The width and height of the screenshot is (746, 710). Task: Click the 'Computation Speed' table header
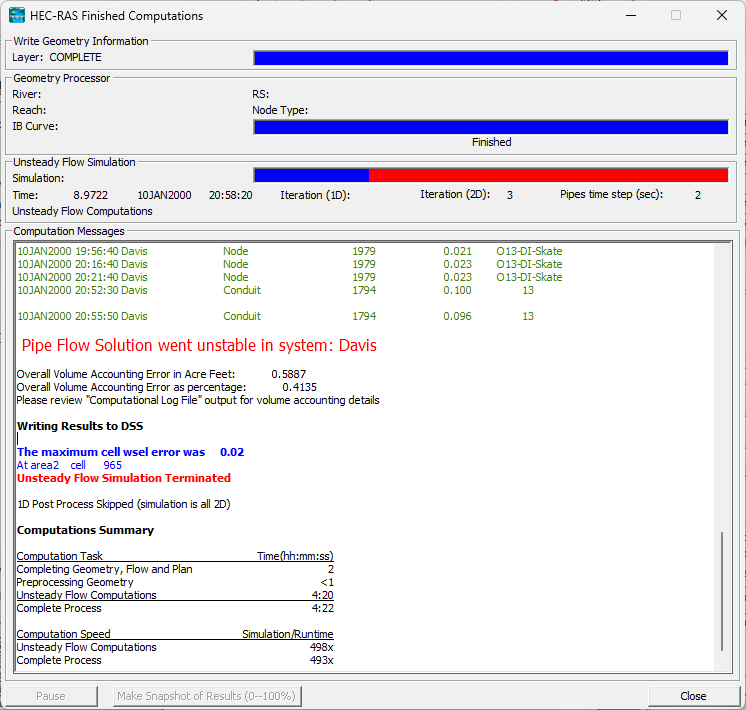(63, 634)
